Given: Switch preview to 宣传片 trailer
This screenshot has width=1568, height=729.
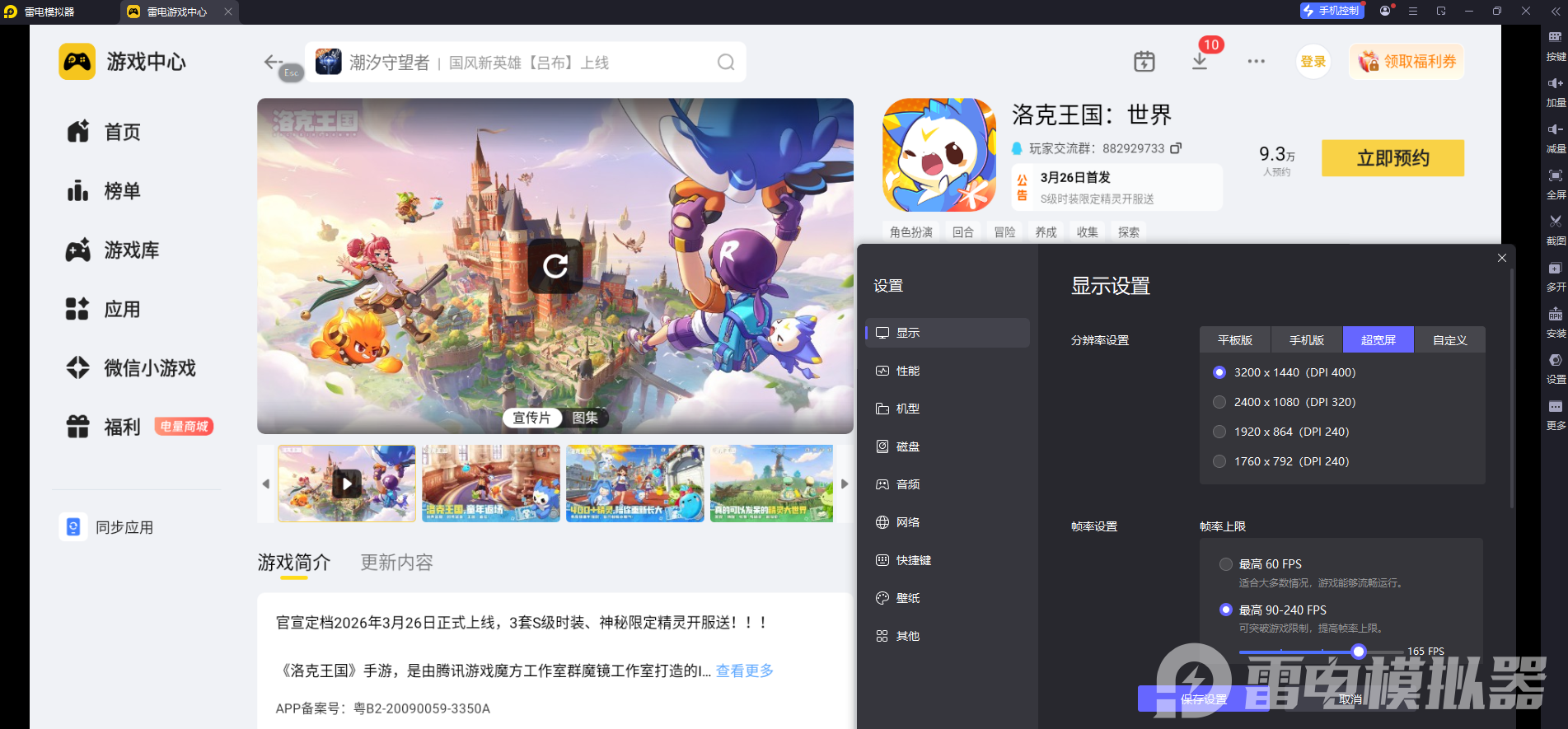Looking at the screenshot, I should pos(531,418).
